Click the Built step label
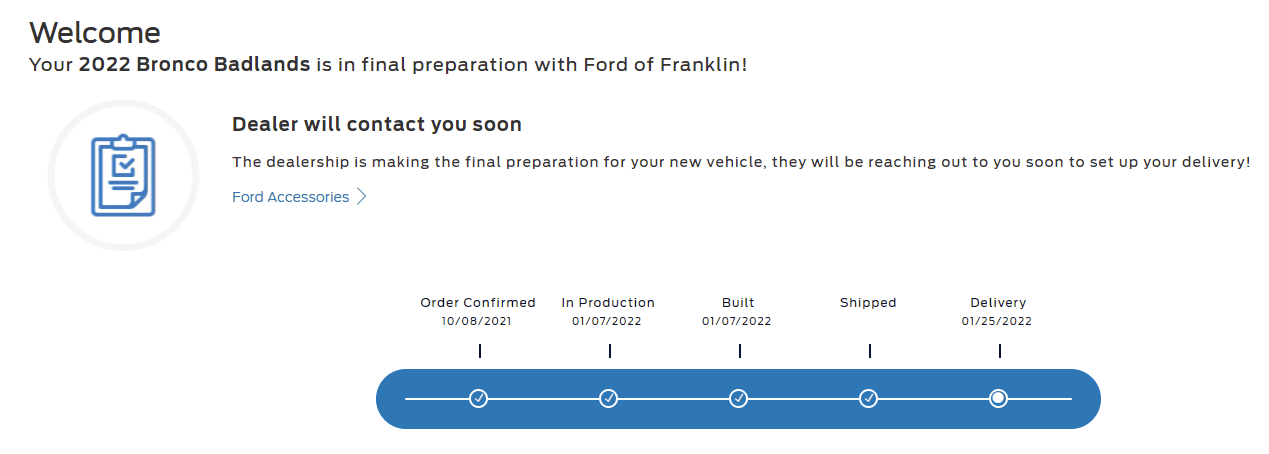 738,302
